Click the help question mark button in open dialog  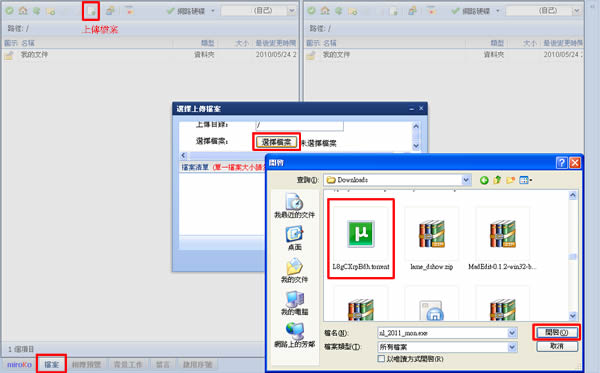(x=561, y=163)
